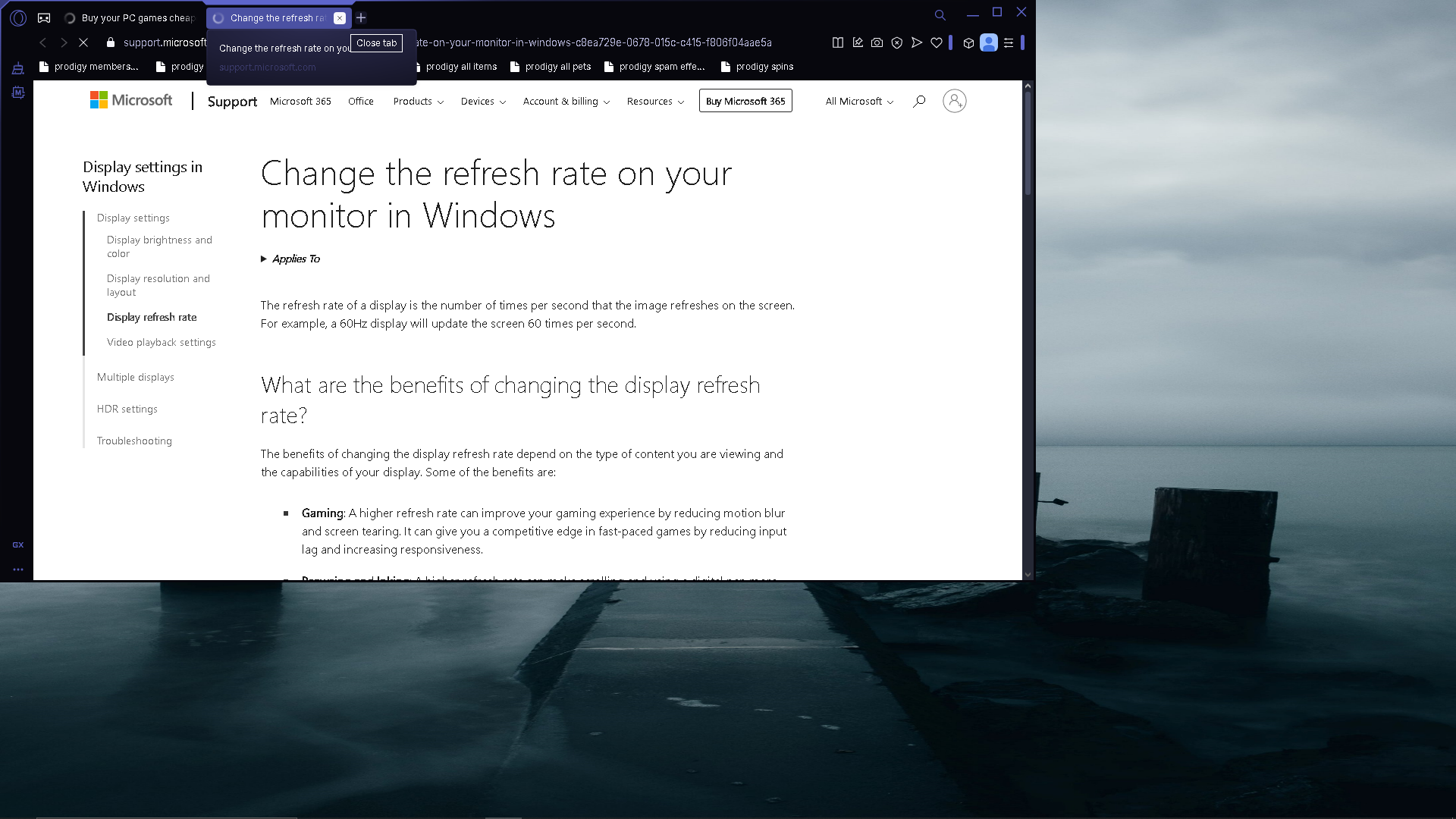Open the Office nav item
Screen dimensions: 1456x819
[x=361, y=101]
